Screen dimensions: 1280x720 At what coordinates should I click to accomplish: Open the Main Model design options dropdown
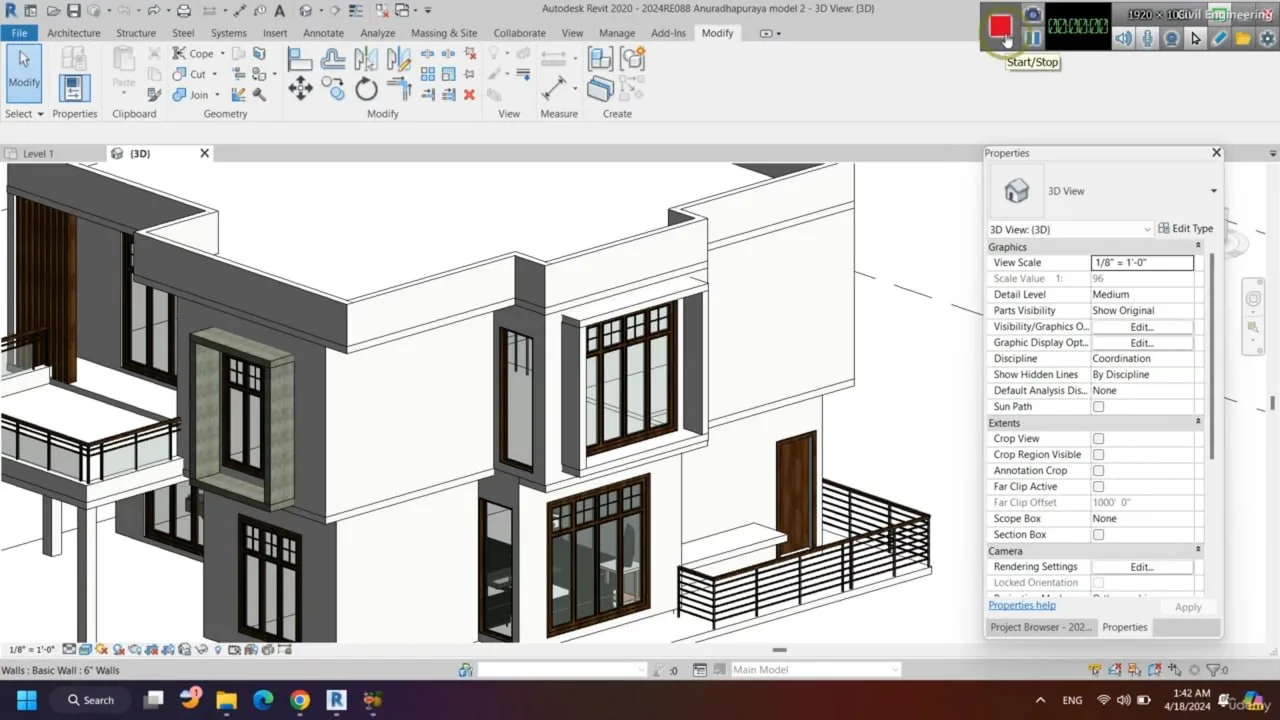click(x=815, y=670)
